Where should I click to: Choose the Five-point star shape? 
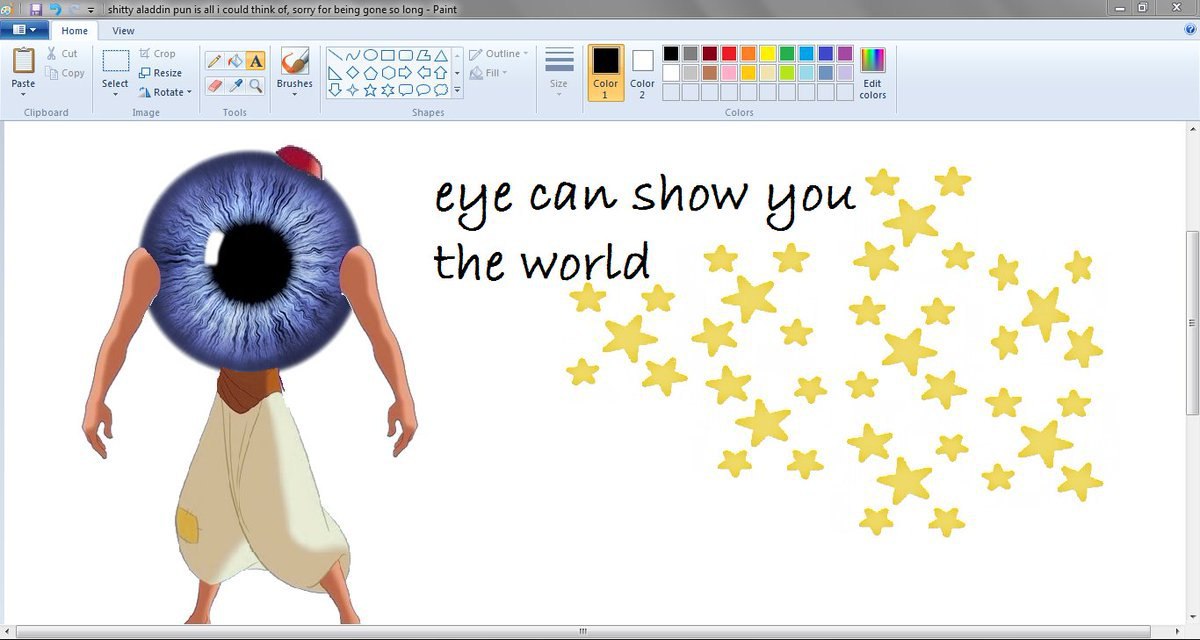tap(370, 90)
